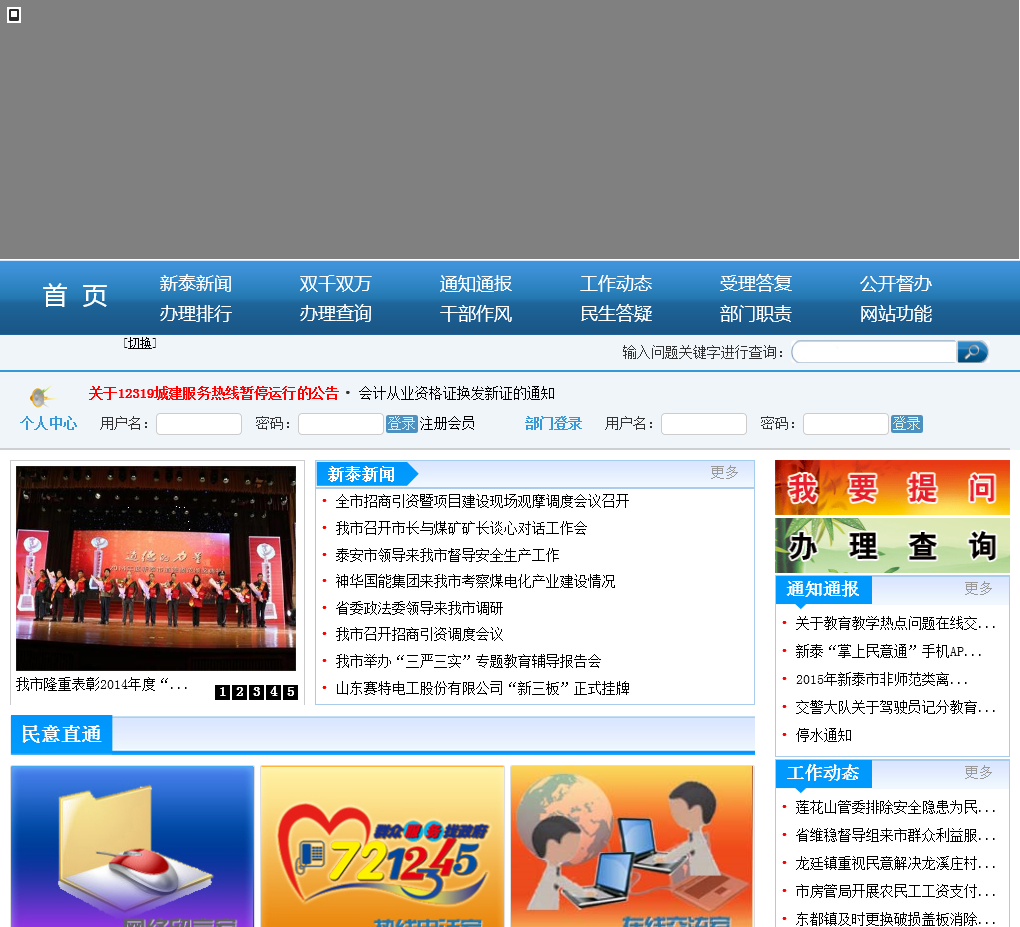Screen dimensions: 1020x927
Task: Open 办理查询 in the navigation bar
Action: coord(336,314)
